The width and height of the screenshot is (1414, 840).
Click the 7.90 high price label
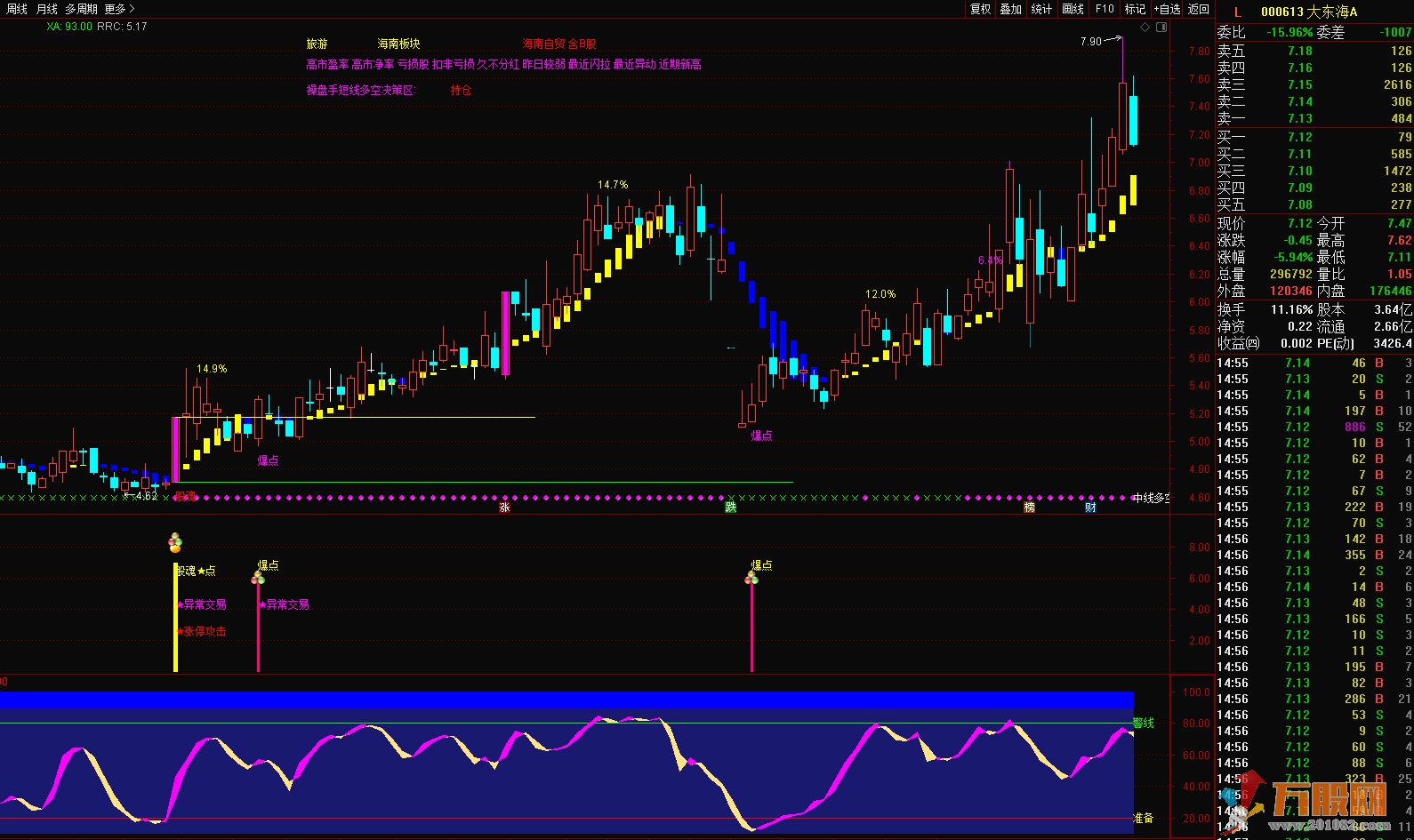point(1090,42)
